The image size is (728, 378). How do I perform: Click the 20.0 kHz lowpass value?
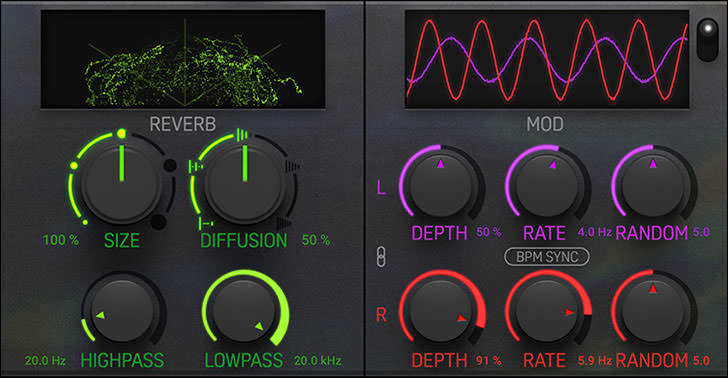click(x=318, y=360)
